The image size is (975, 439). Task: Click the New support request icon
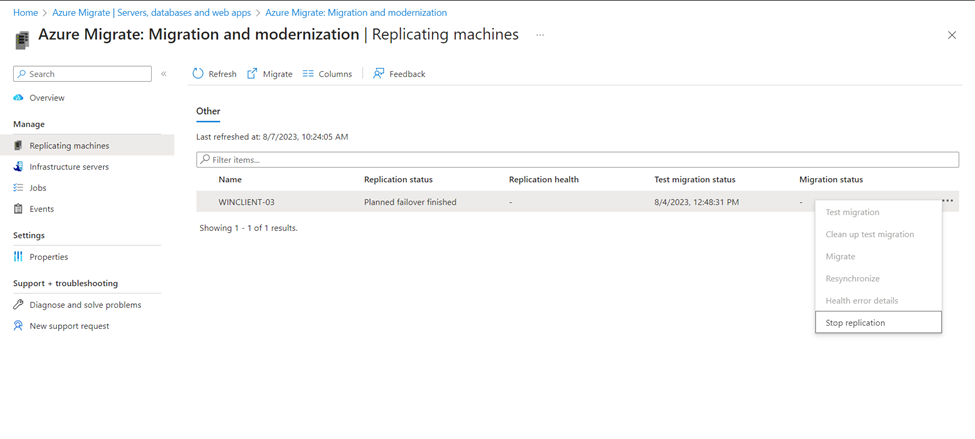[18, 326]
